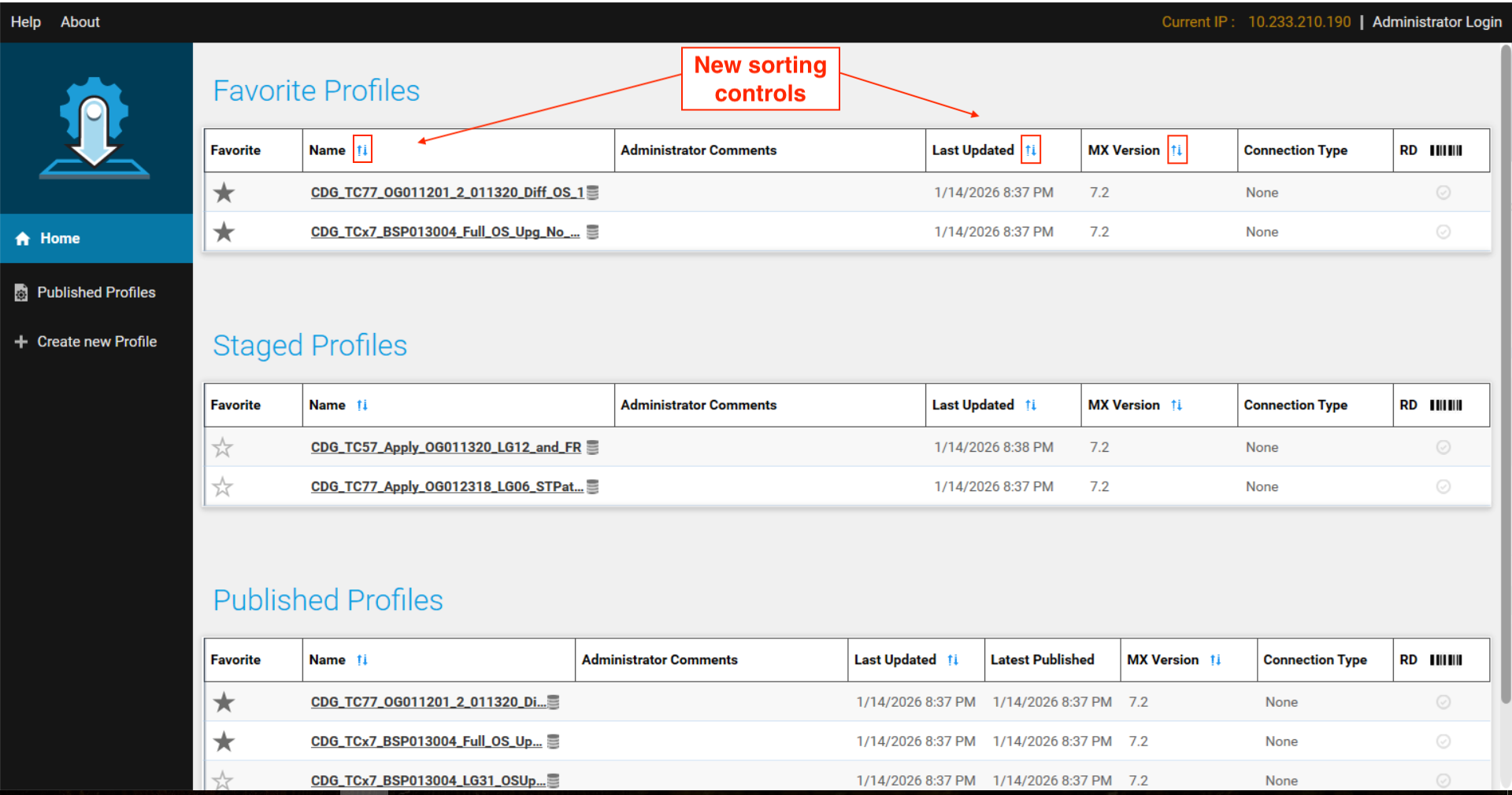Sort Favorite Profiles by Last Updated

pyautogui.click(x=1030, y=150)
